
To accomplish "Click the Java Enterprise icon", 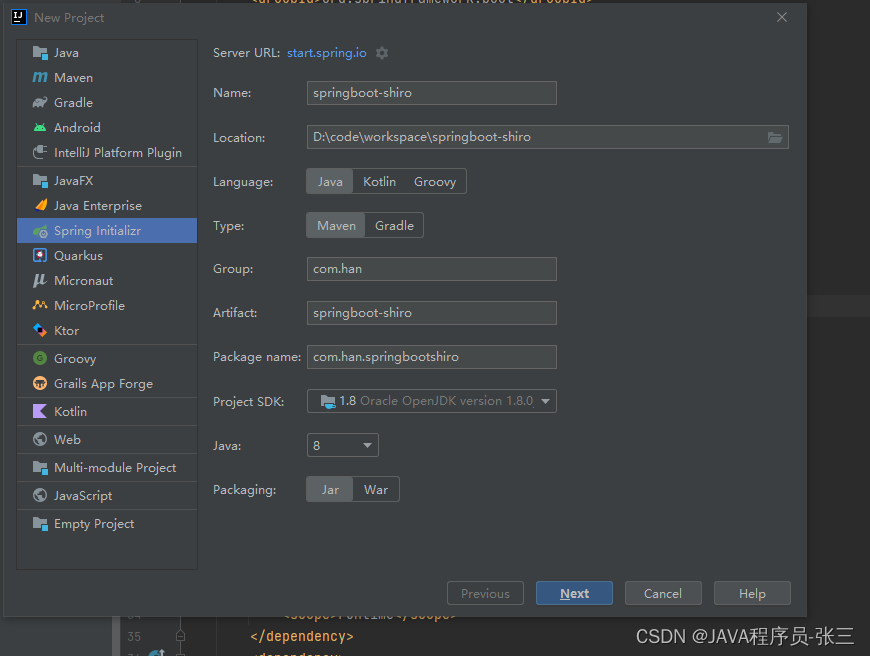I will click(40, 206).
